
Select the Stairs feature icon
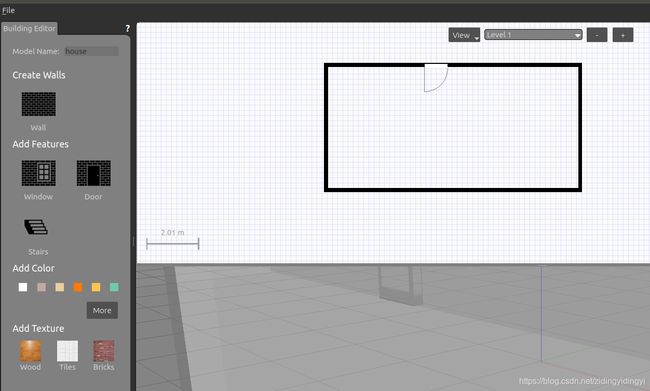coord(36,227)
